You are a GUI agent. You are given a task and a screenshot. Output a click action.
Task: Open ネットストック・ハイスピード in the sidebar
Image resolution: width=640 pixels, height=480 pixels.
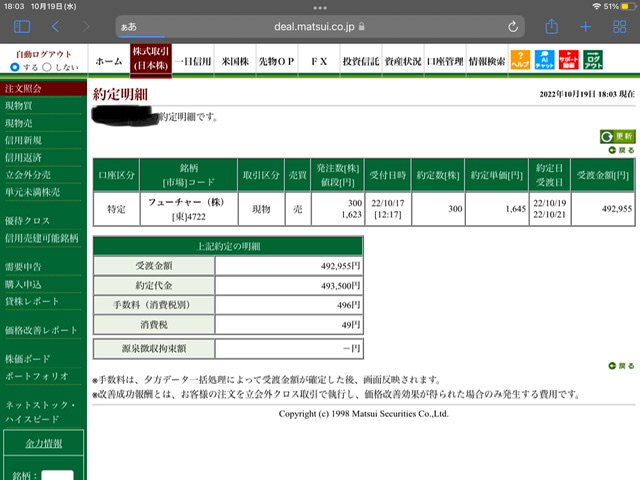(40, 412)
